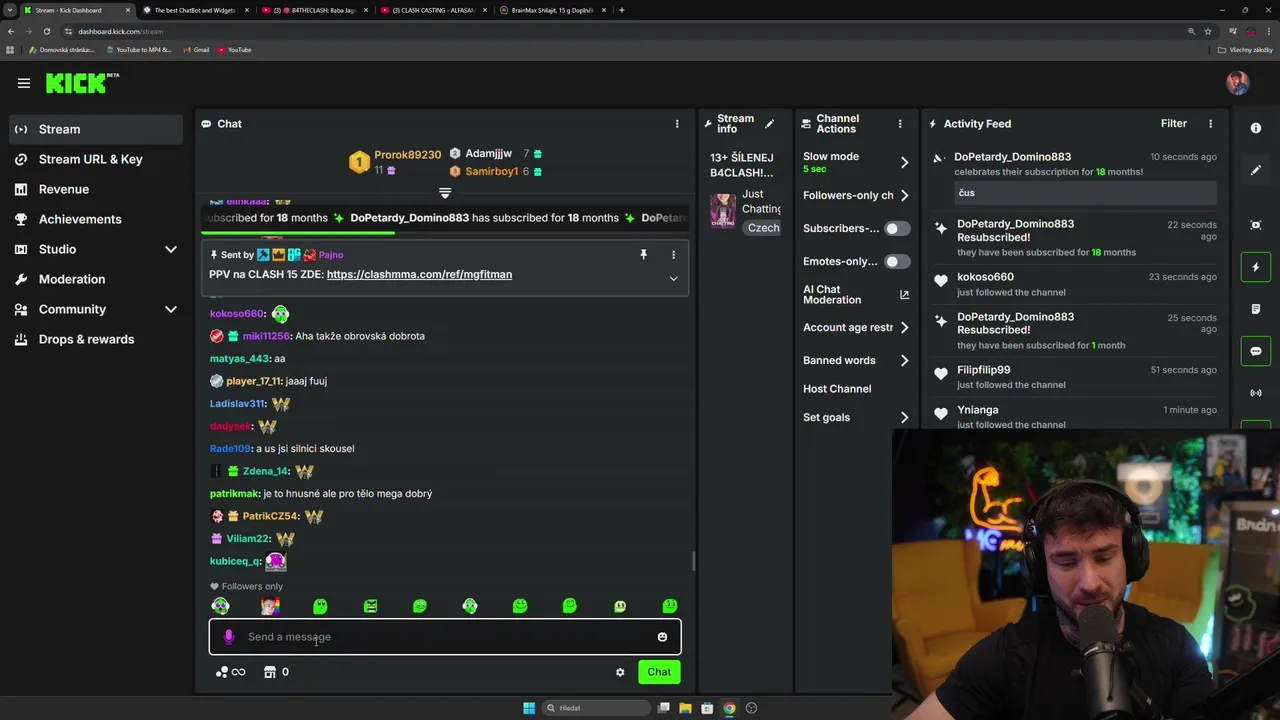Click the broadcast signal icon in the right toolbar
The height and width of the screenshot is (720, 1280).
click(1256, 393)
